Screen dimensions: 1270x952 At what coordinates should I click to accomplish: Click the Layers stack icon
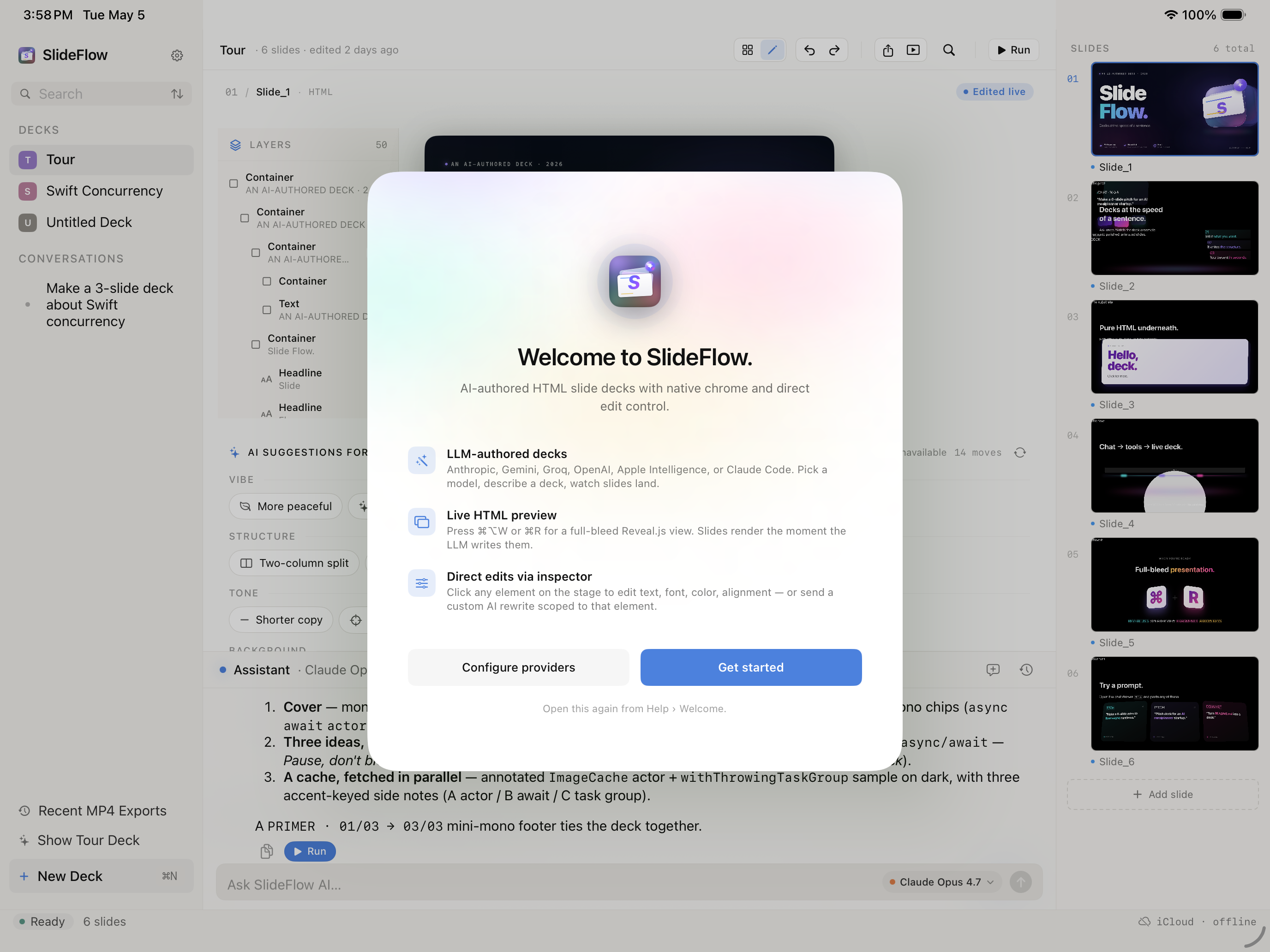[x=235, y=145]
